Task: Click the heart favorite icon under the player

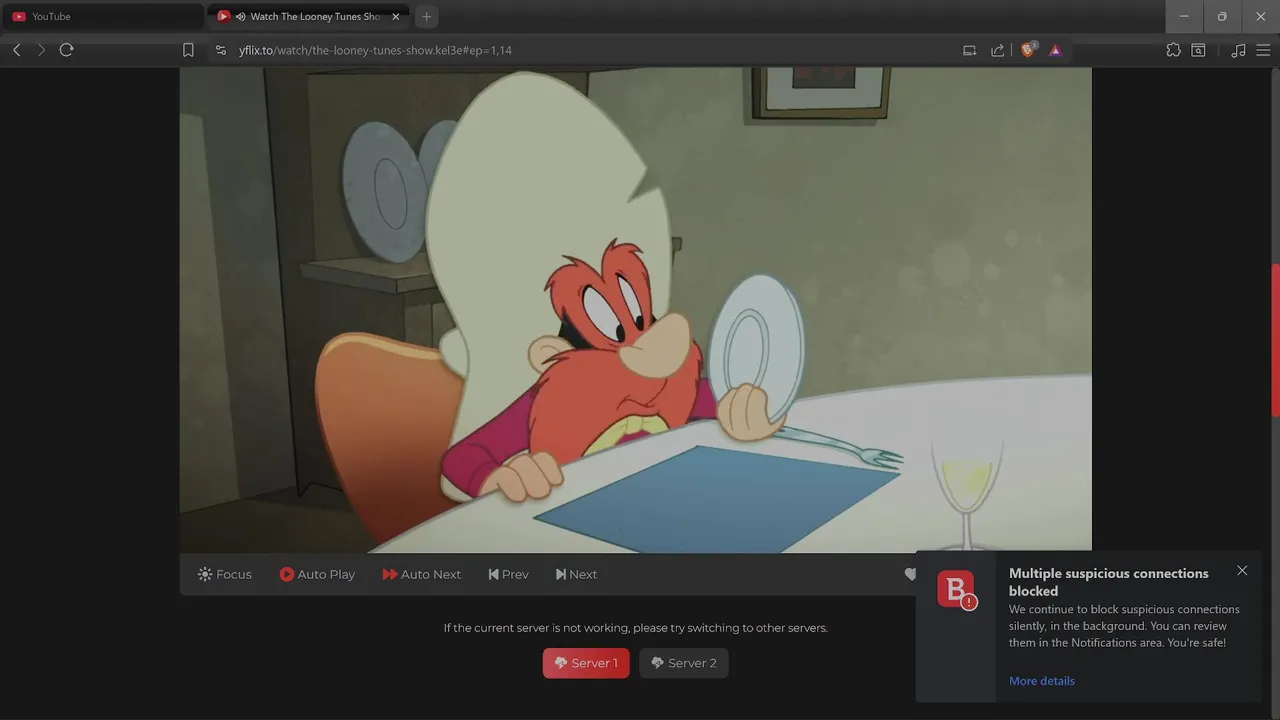Action: (910, 574)
